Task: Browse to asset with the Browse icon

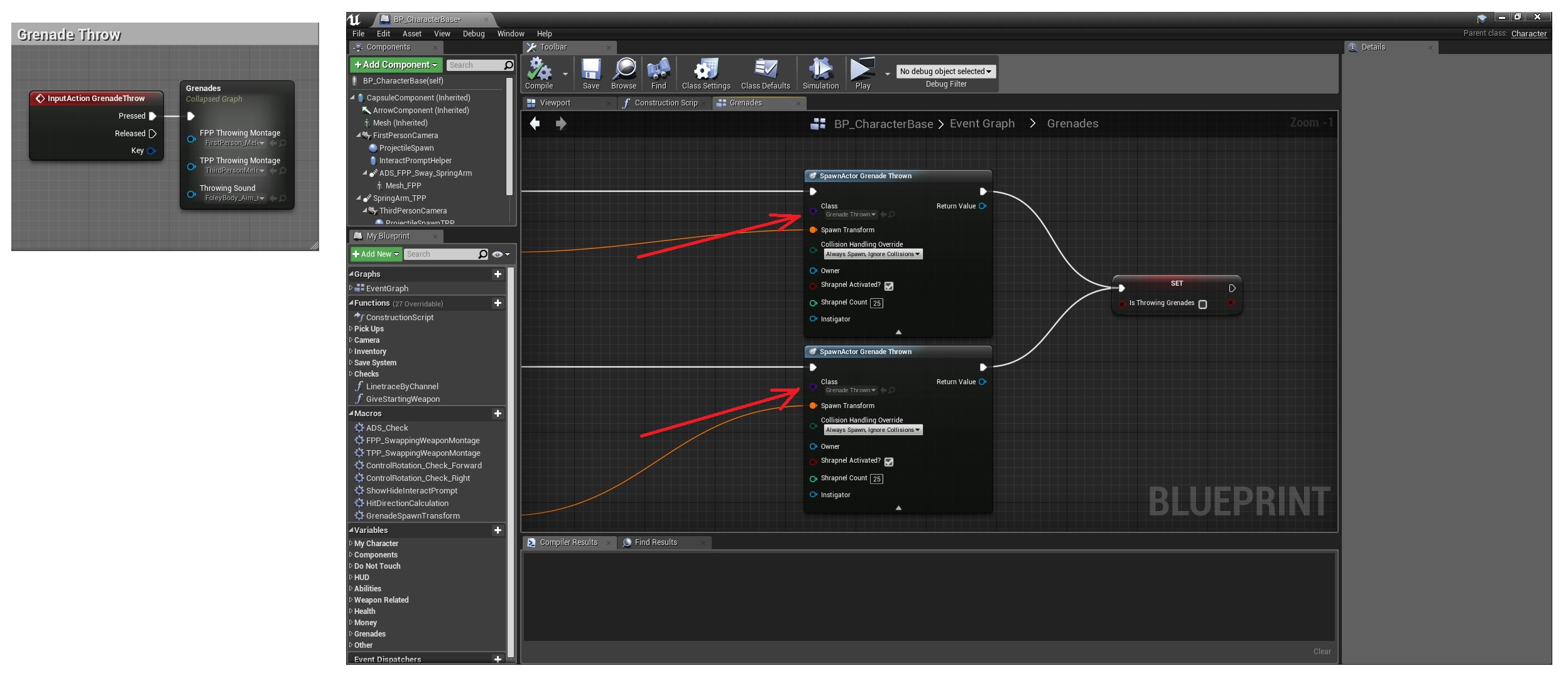Action: coord(624,69)
